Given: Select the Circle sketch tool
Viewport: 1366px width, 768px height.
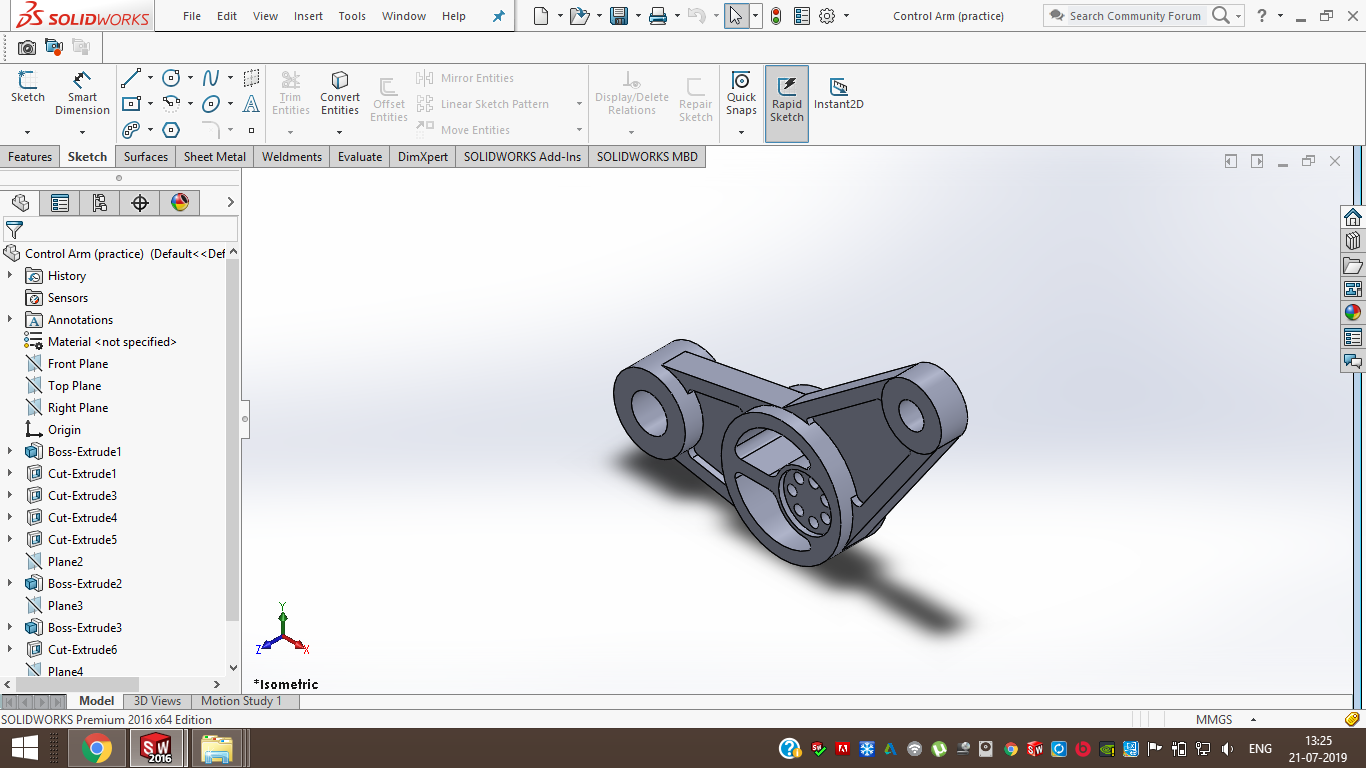Looking at the screenshot, I should click(171, 78).
